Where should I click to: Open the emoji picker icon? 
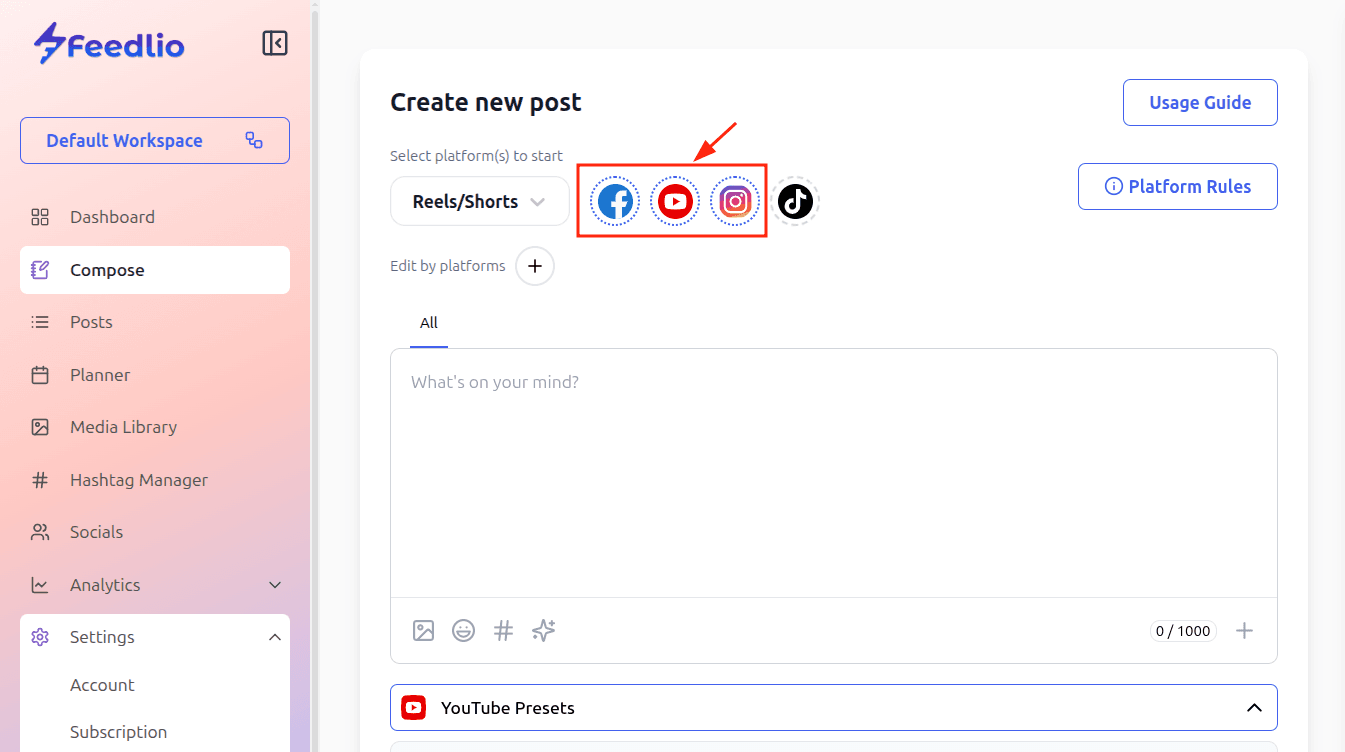[x=464, y=631]
